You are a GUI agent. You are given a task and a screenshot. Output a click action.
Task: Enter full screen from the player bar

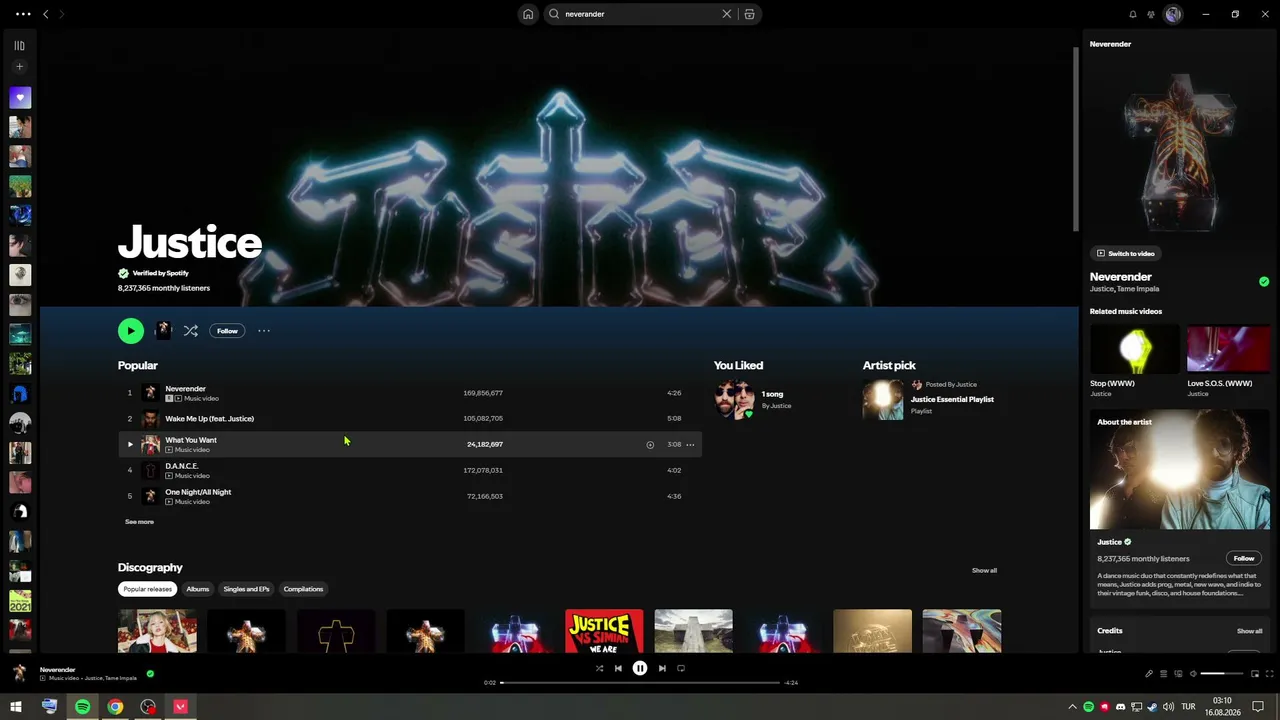pos(1270,674)
